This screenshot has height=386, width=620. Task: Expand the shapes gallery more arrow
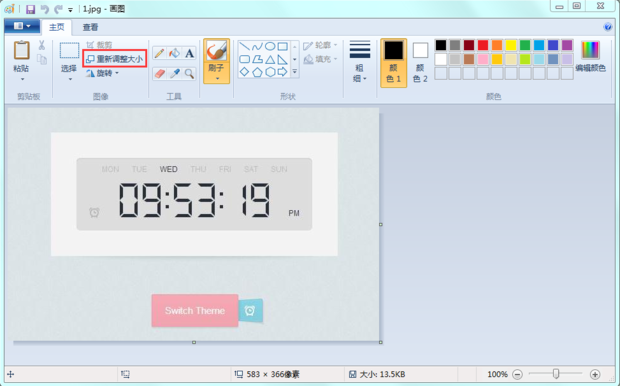click(295, 72)
